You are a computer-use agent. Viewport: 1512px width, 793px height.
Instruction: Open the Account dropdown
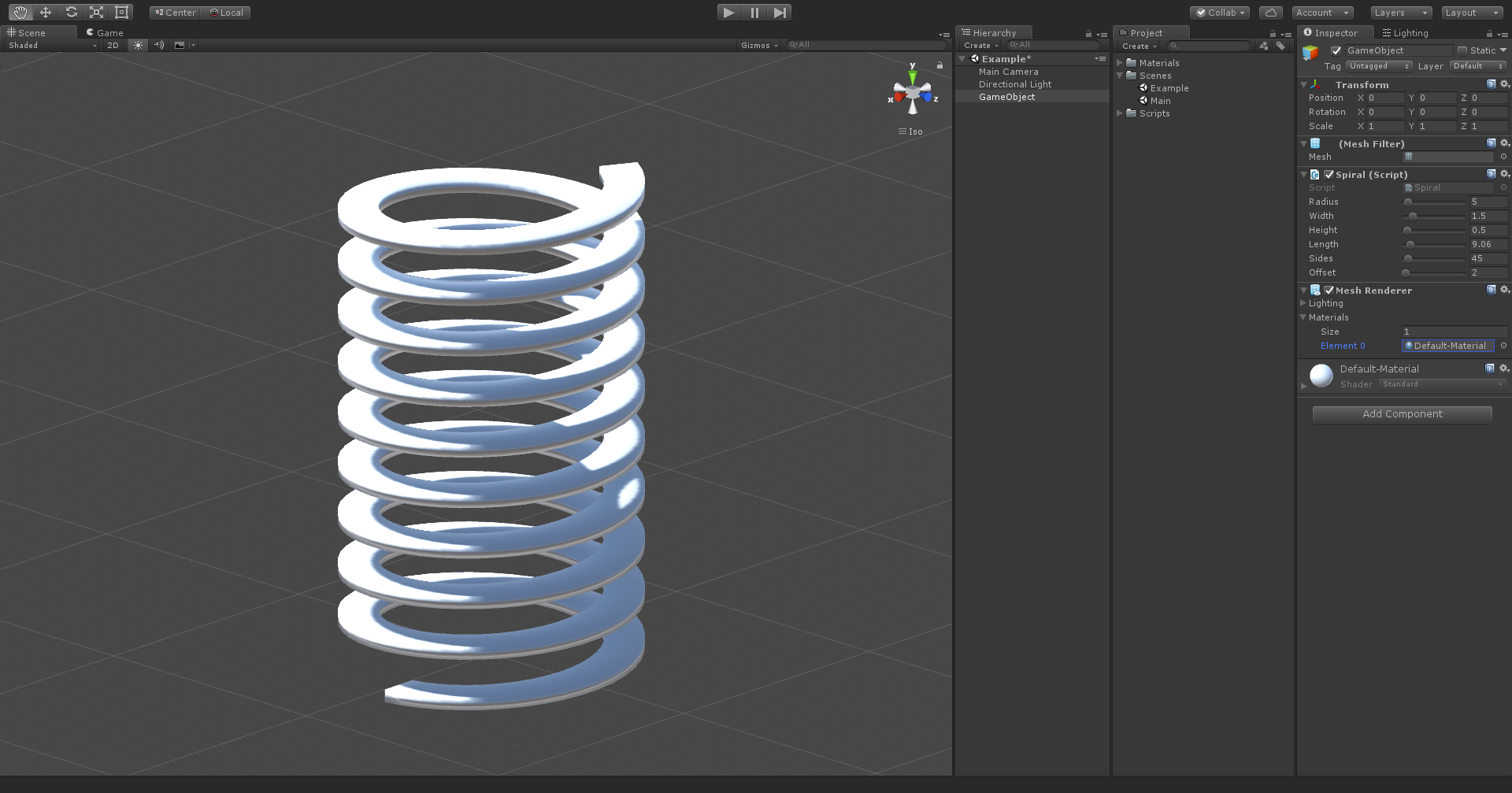pos(1323,13)
